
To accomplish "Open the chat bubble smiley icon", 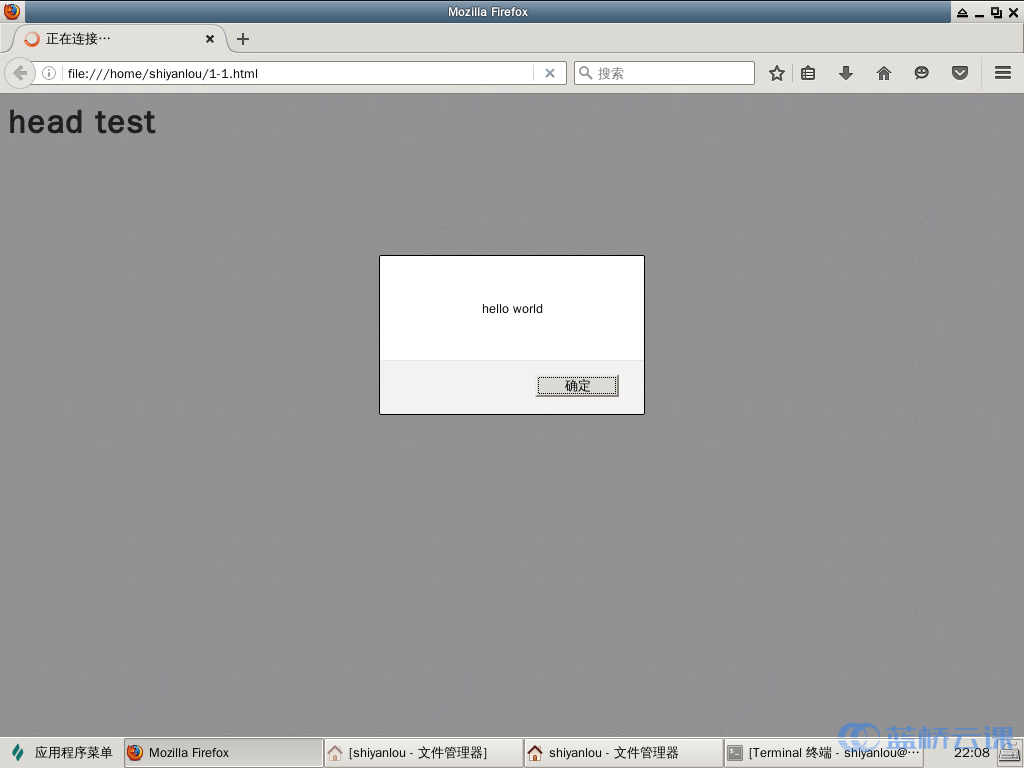I will click(921, 73).
